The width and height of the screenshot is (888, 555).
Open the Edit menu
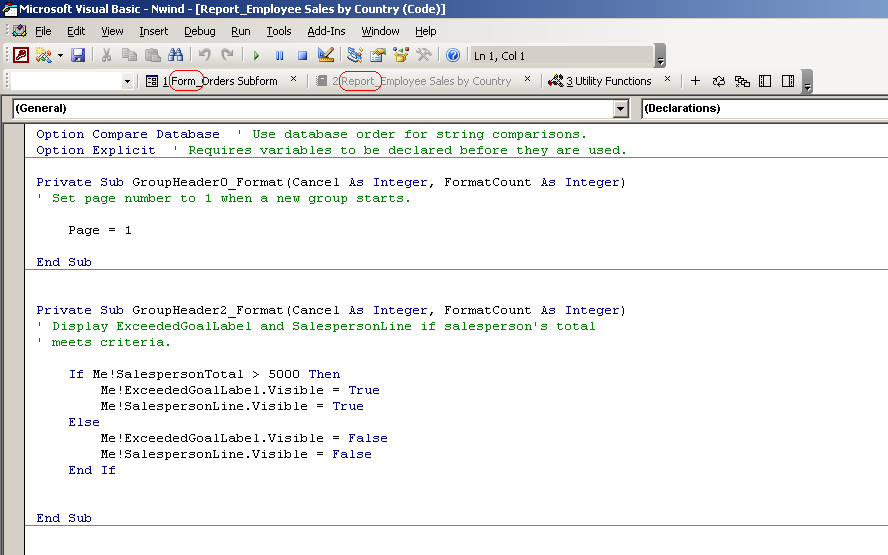coord(76,31)
